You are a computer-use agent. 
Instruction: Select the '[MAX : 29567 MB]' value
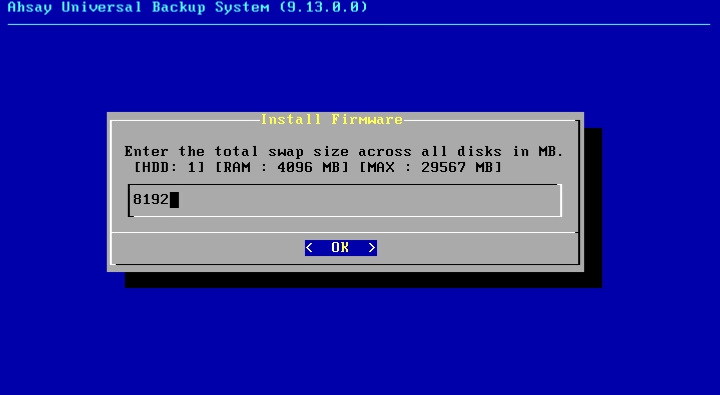pyautogui.click(x=430, y=167)
